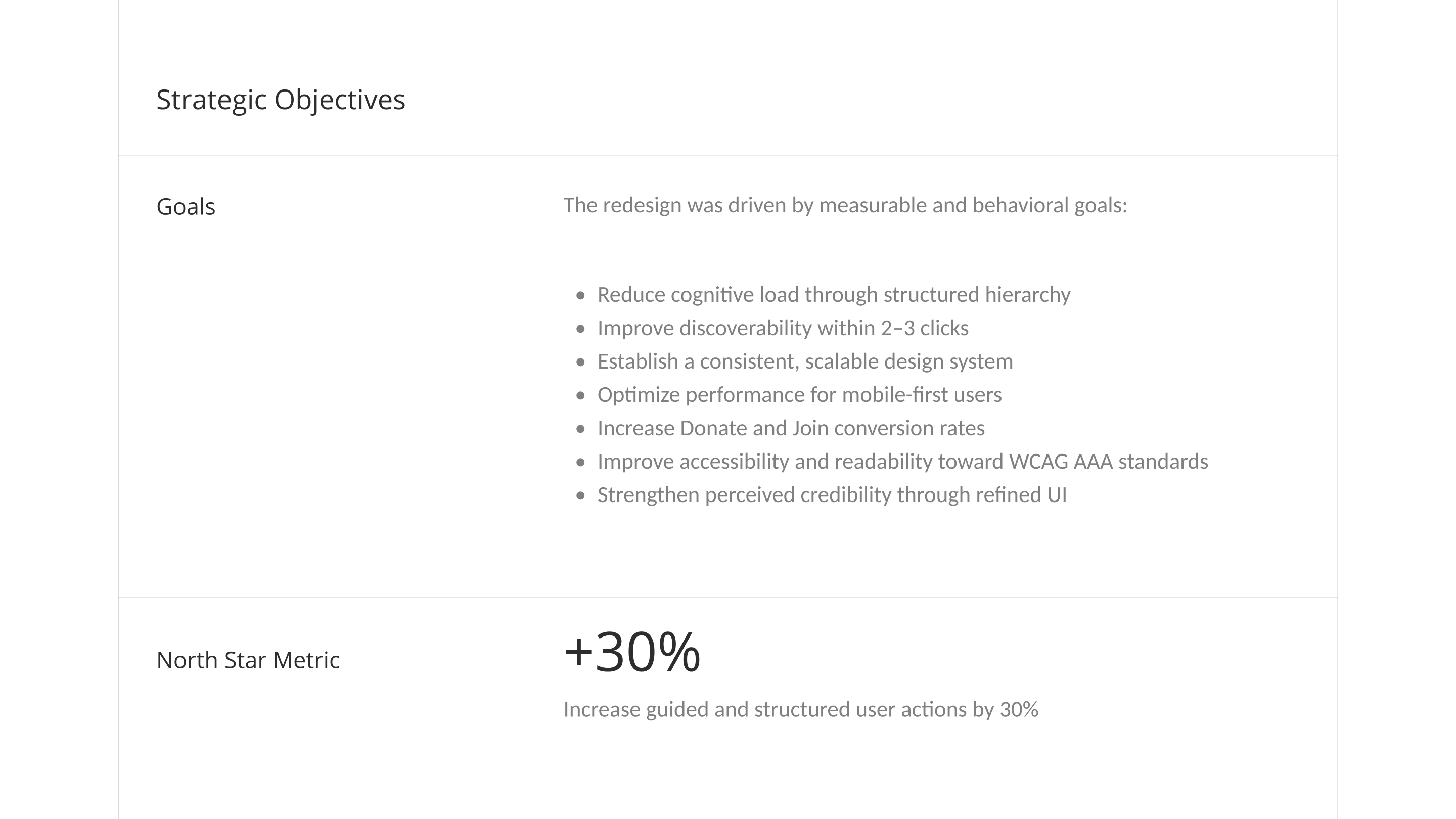Click the bullet dot before Optimize performance
This screenshot has width=1456, height=819.
point(580,396)
